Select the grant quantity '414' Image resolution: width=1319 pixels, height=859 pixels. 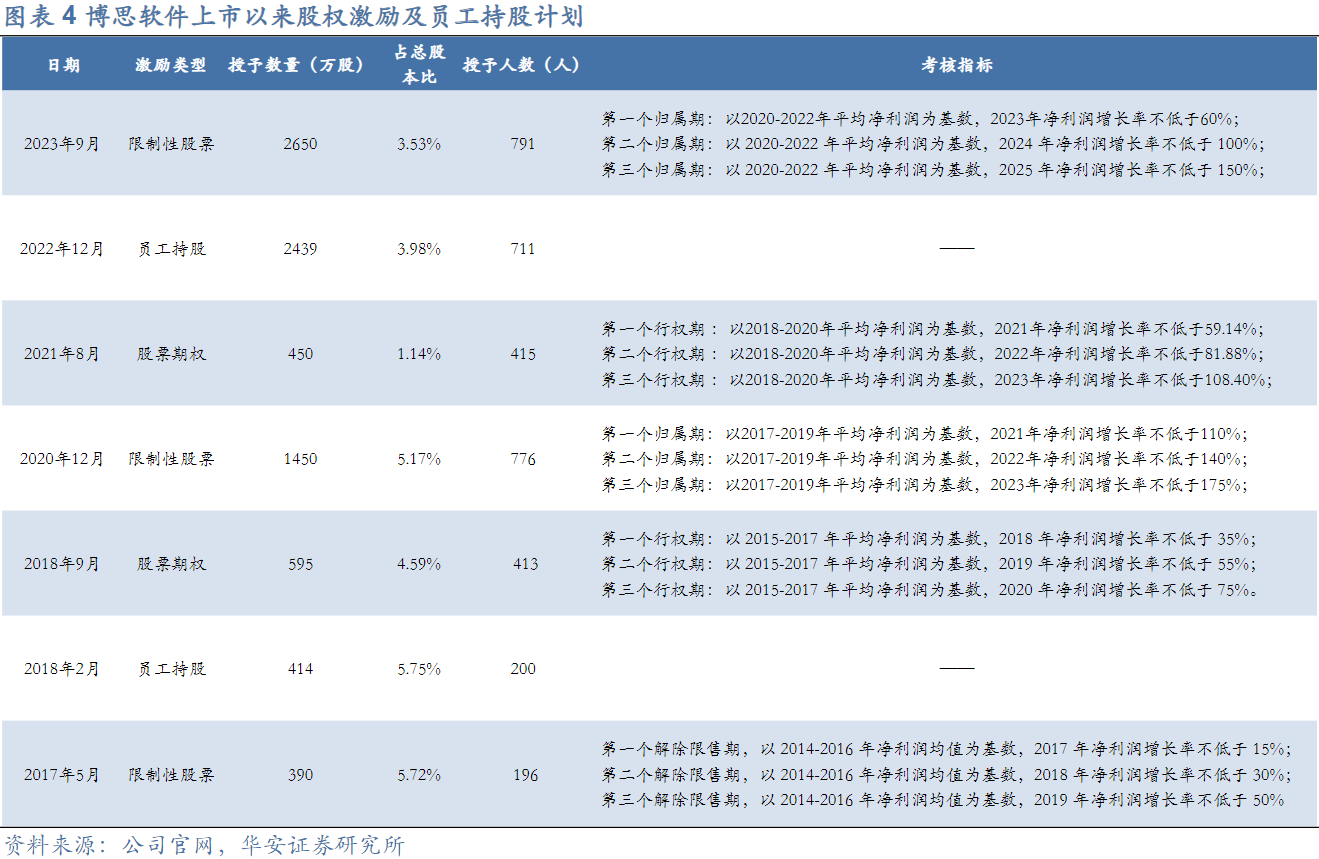point(300,669)
